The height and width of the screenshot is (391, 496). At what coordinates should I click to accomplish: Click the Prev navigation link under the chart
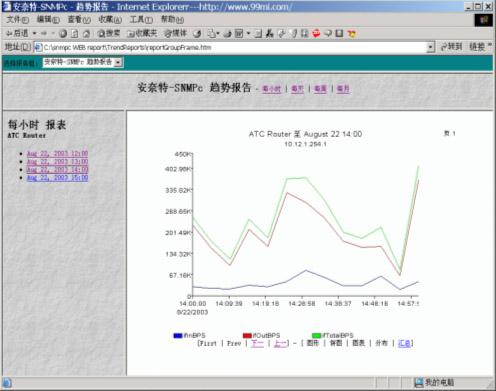coord(234,343)
